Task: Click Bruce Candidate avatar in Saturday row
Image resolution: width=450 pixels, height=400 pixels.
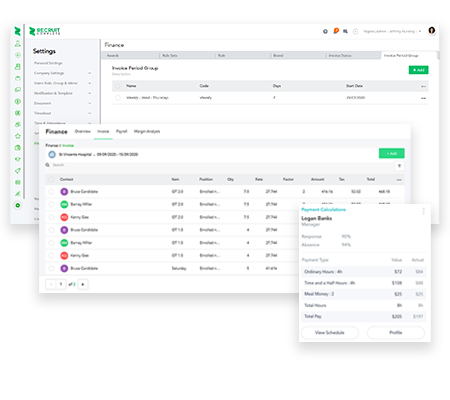Action: pyautogui.click(x=64, y=268)
